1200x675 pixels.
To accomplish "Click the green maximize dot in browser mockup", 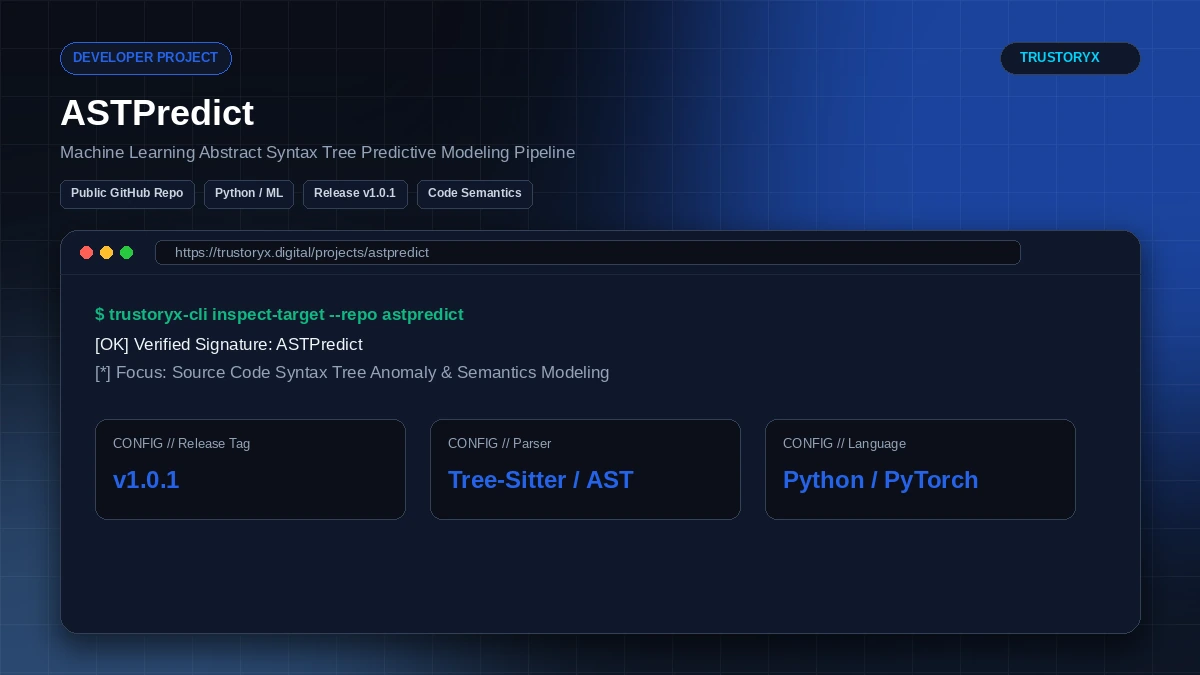I will (x=127, y=253).
